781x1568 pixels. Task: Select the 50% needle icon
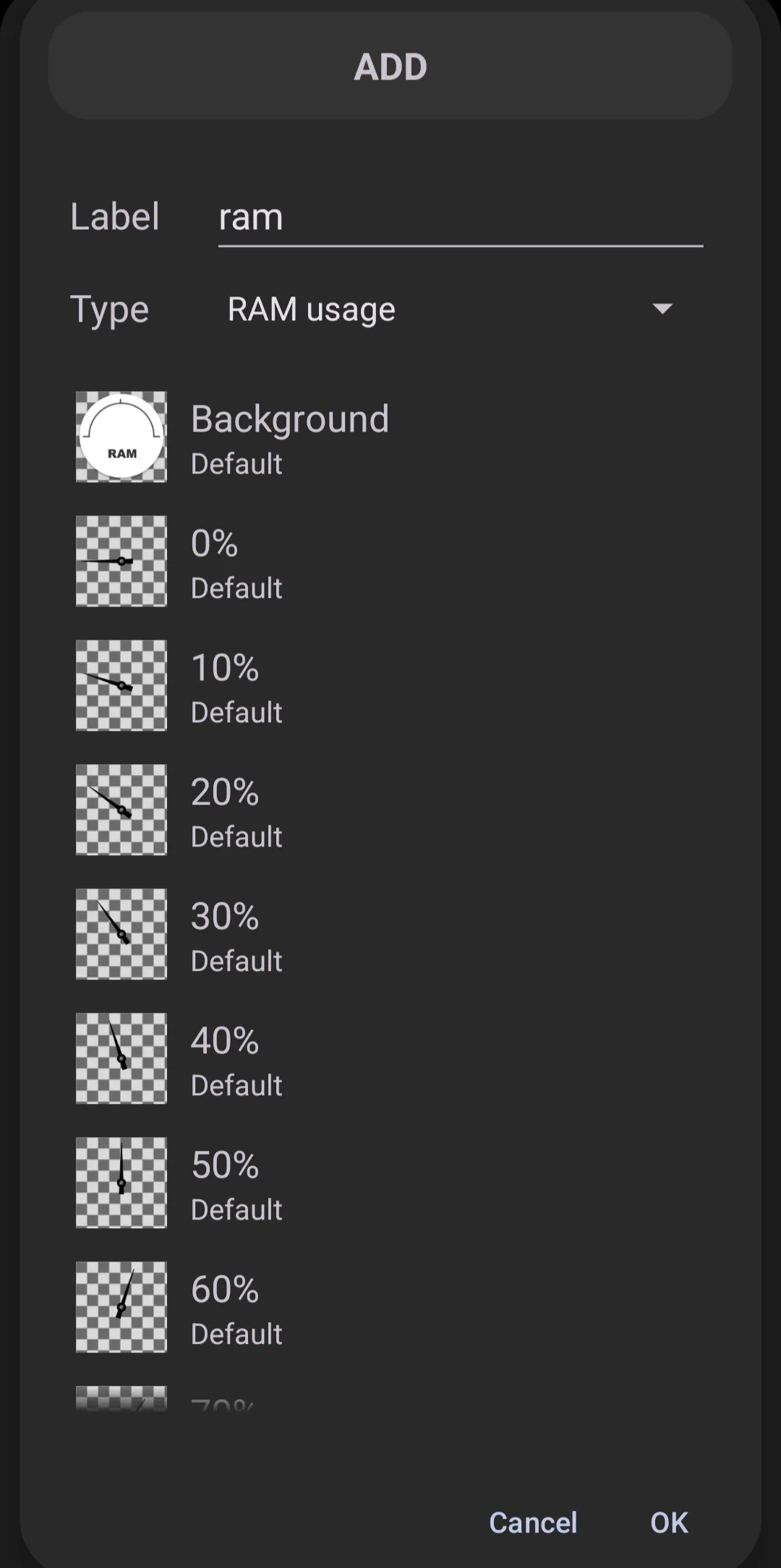click(x=121, y=1183)
